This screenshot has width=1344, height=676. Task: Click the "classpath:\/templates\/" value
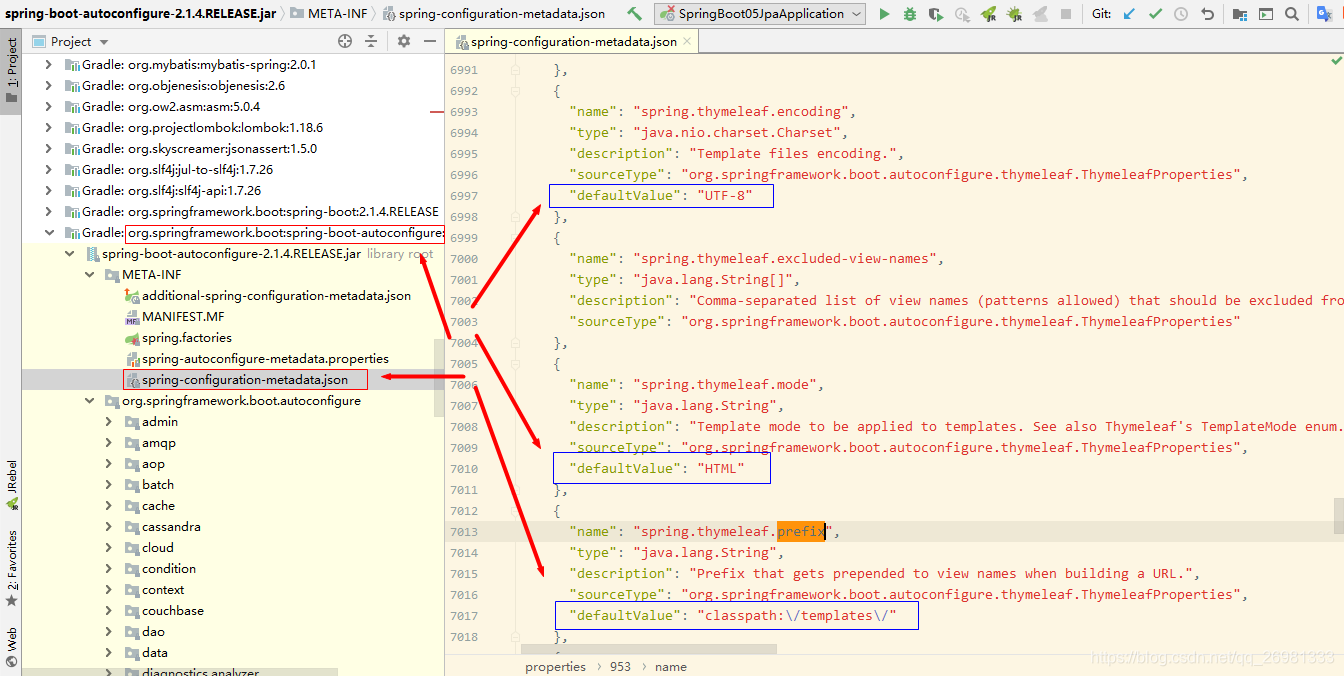tap(795, 615)
